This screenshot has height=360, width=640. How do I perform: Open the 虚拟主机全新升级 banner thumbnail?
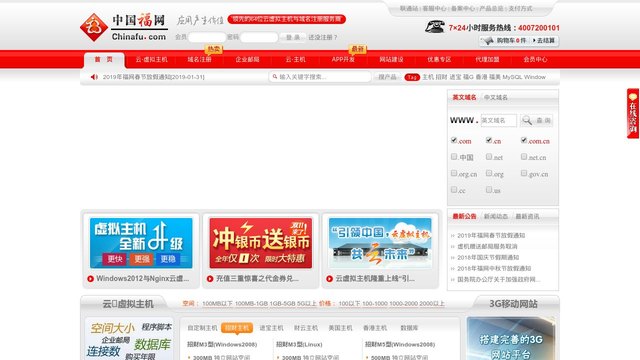141,243
